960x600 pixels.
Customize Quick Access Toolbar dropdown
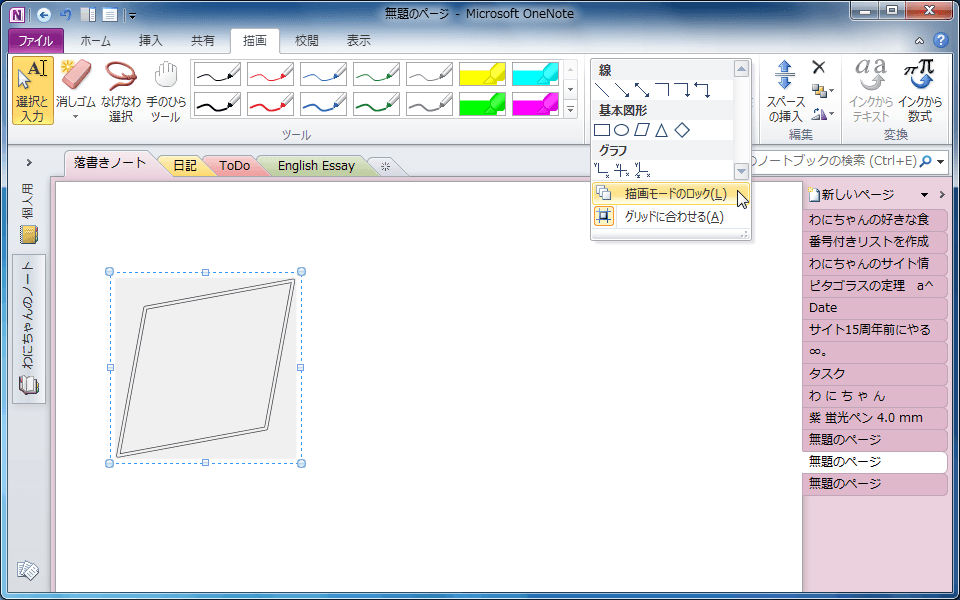click(x=133, y=15)
